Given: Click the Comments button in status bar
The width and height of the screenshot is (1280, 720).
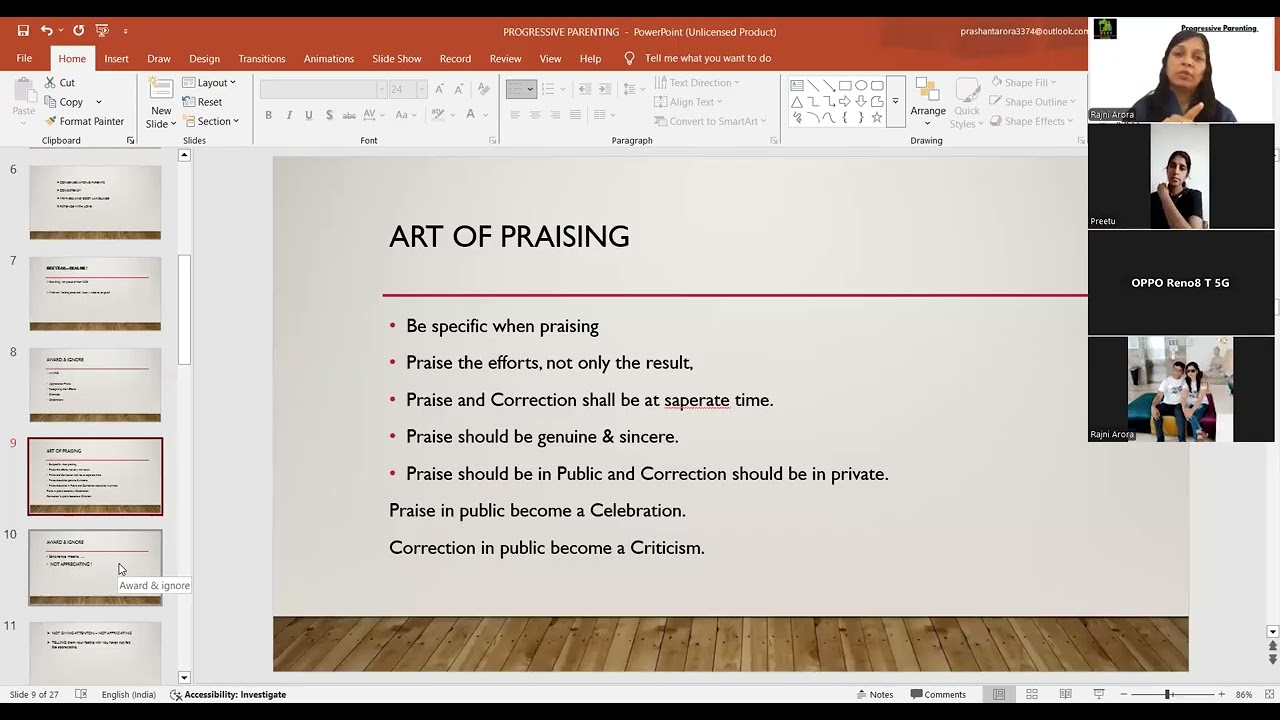Looking at the screenshot, I should click(x=938, y=694).
